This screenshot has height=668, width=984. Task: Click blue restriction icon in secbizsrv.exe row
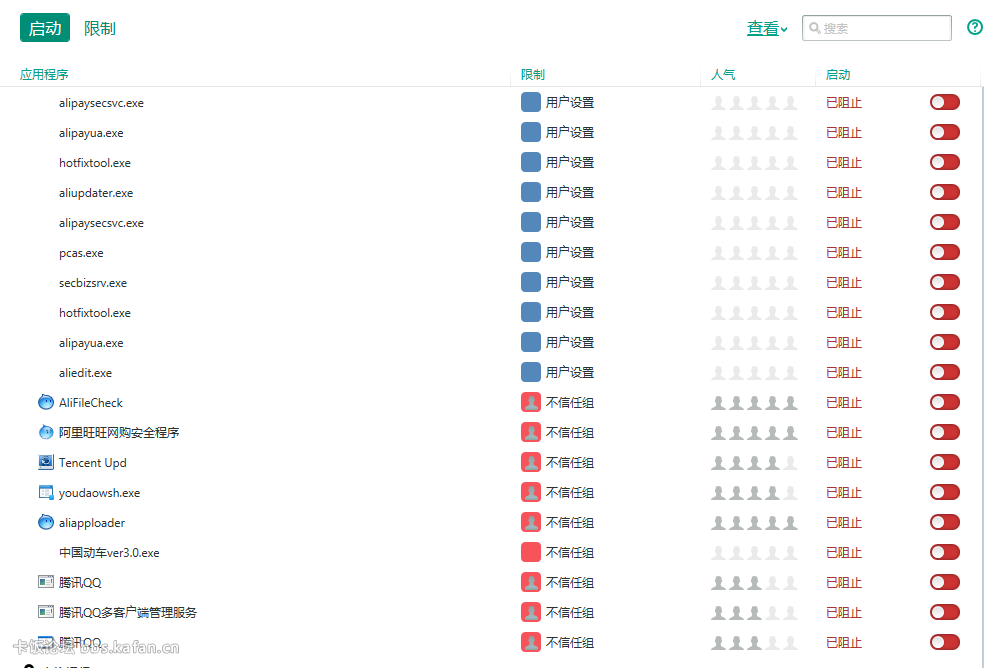pos(531,283)
